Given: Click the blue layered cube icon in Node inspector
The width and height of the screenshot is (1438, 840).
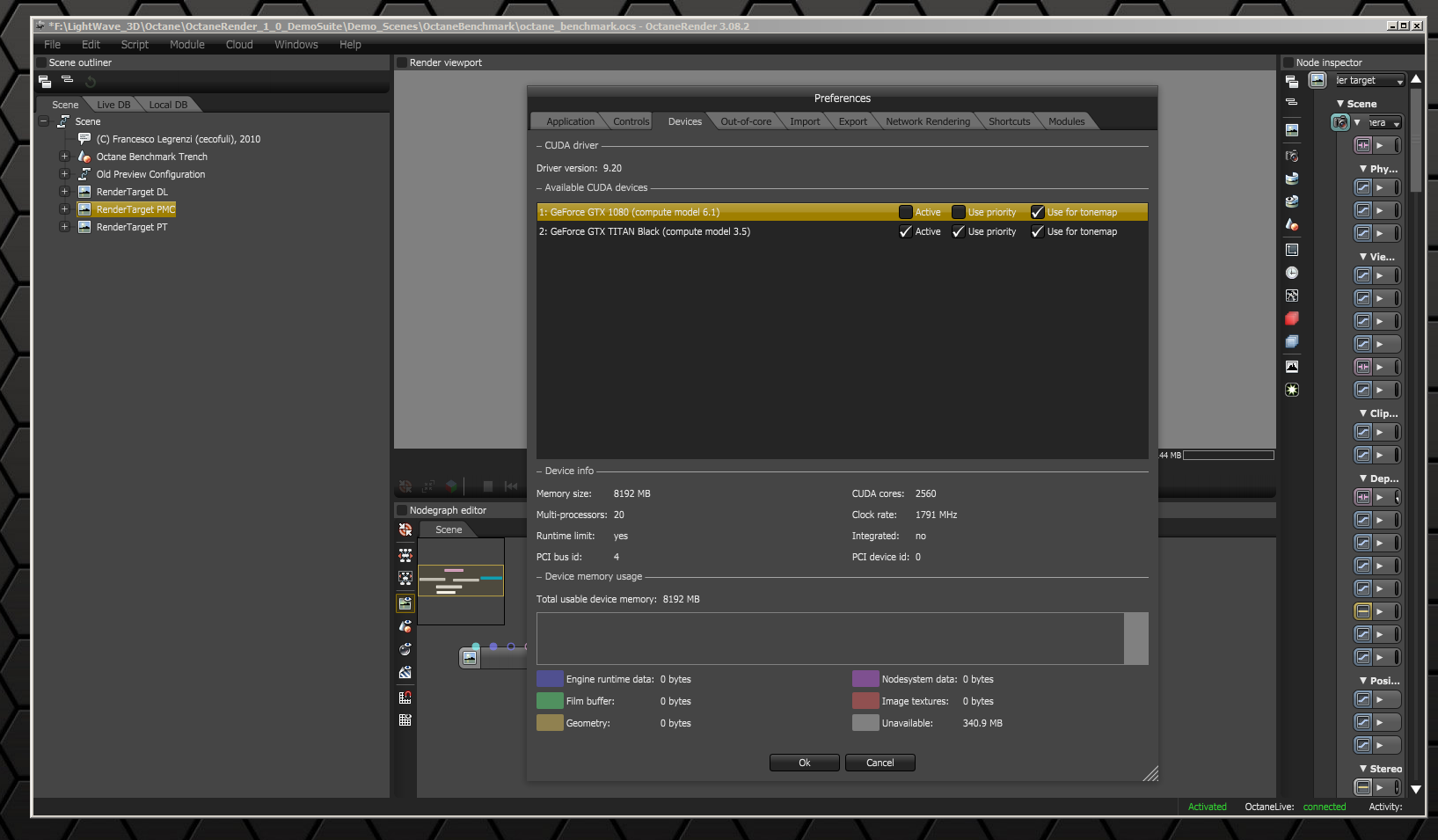Looking at the screenshot, I should tap(1292, 341).
